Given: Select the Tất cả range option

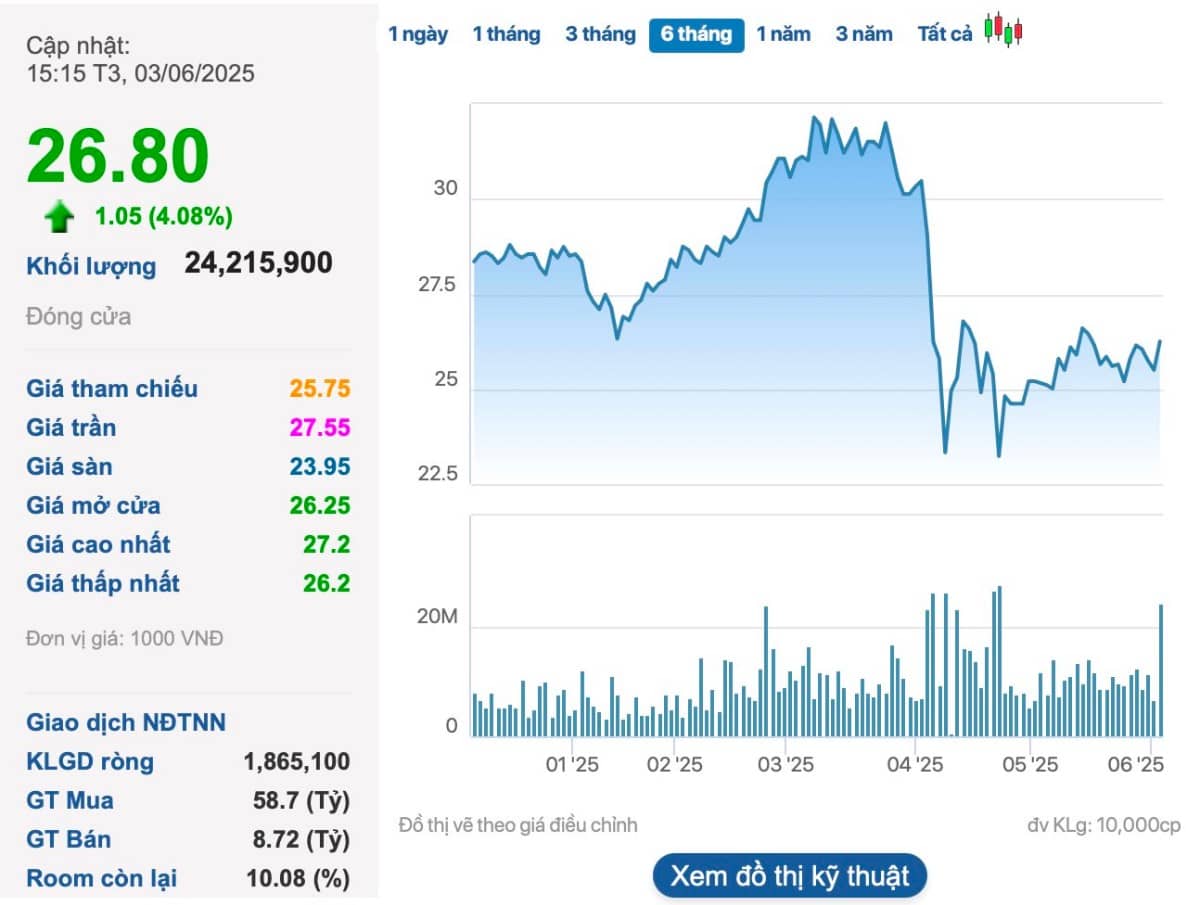Looking at the screenshot, I should (x=945, y=34).
